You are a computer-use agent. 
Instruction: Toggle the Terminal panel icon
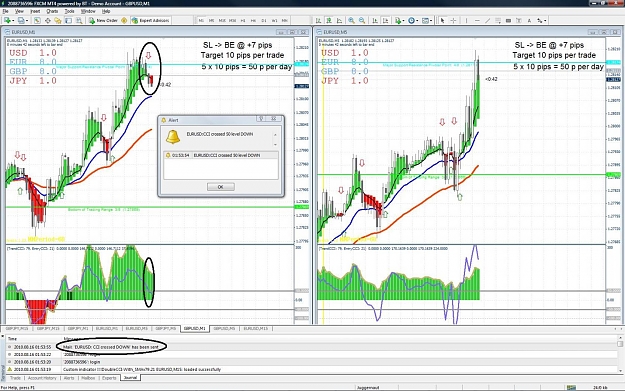click(68, 20)
